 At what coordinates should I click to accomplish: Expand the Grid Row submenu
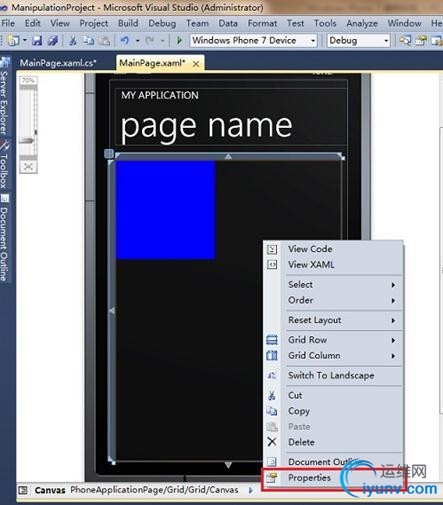(334, 340)
